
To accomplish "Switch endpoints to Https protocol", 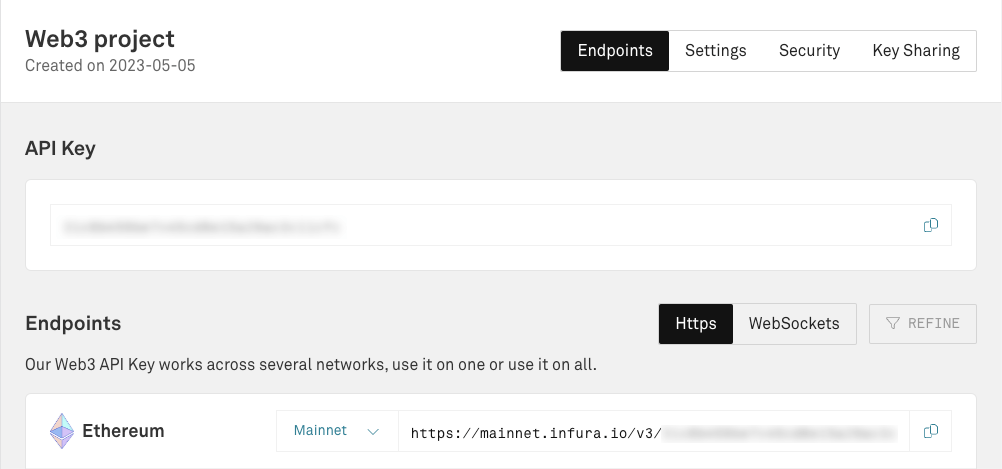I will pos(696,324).
